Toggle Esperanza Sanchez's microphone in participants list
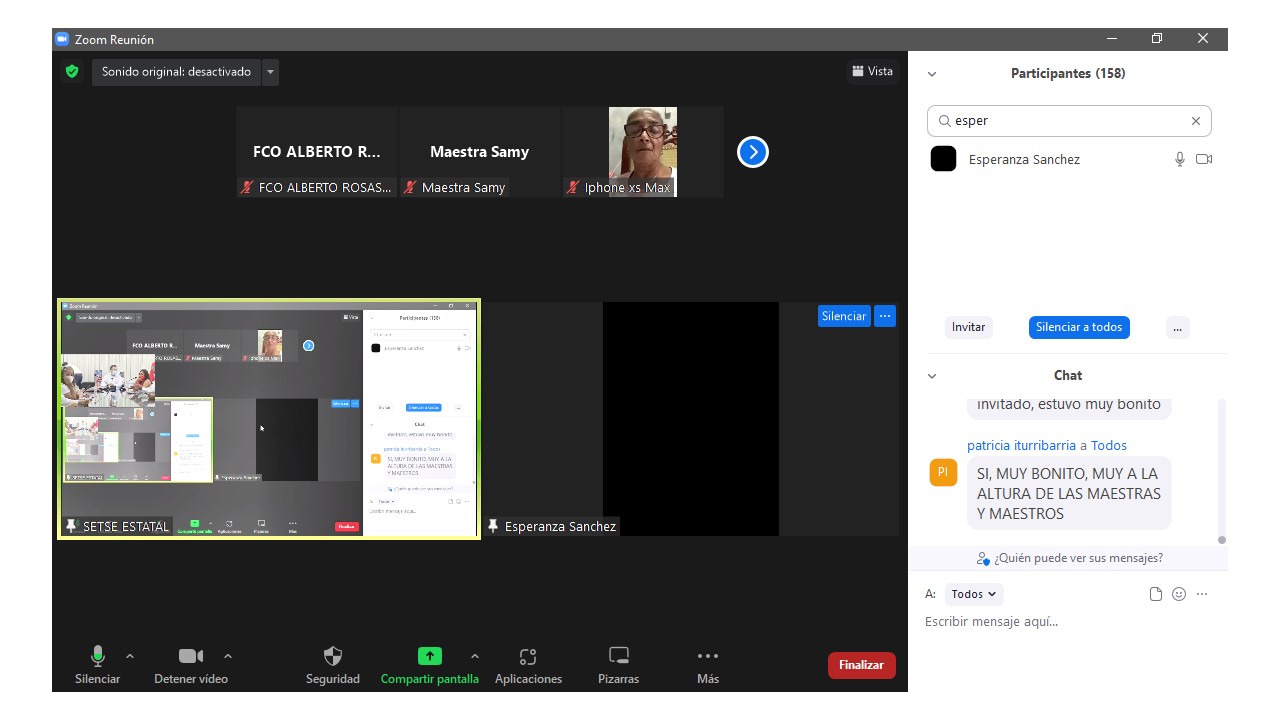The width and height of the screenshot is (1280, 720). [1180, 159]
